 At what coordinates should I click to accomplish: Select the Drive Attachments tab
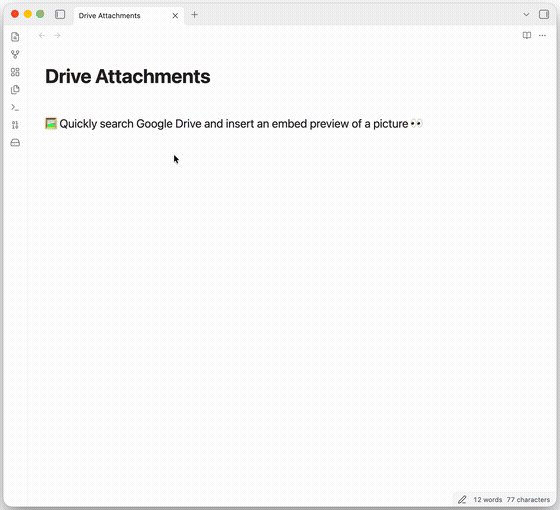tap(129, 16)
